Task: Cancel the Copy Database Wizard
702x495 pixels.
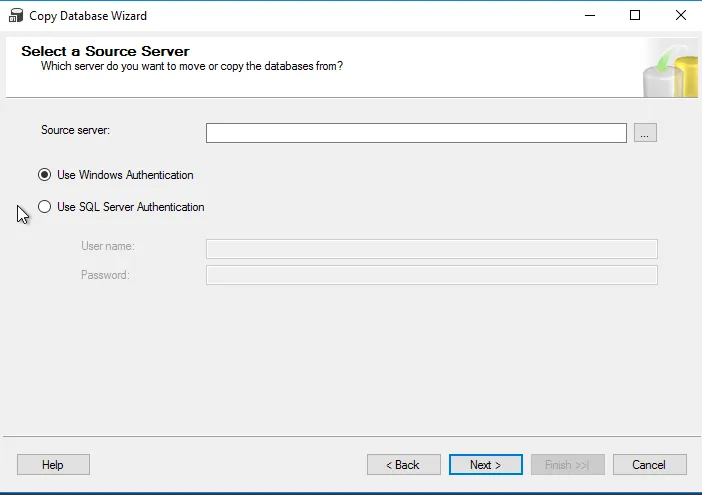Action: [650, 465]
